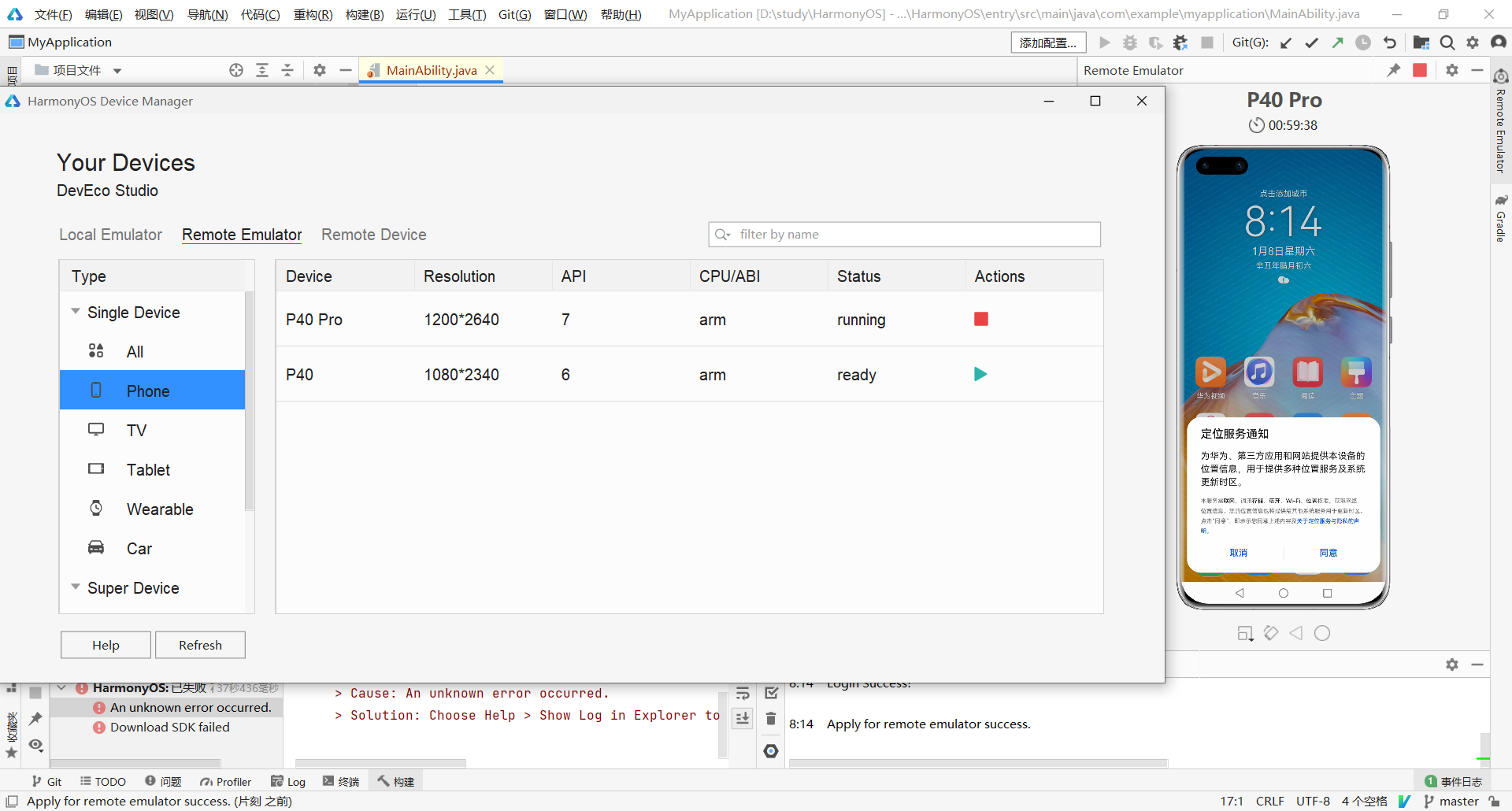
Task: Collapse the HarmonyOS build failed node
Action: pyautogui.click(x=61, y=687)
